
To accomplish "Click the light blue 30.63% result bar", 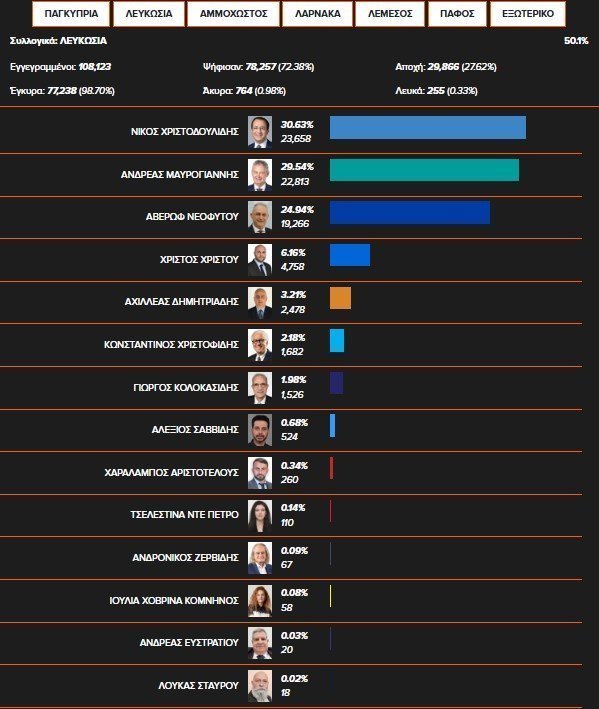I will (x=428, y=128).
